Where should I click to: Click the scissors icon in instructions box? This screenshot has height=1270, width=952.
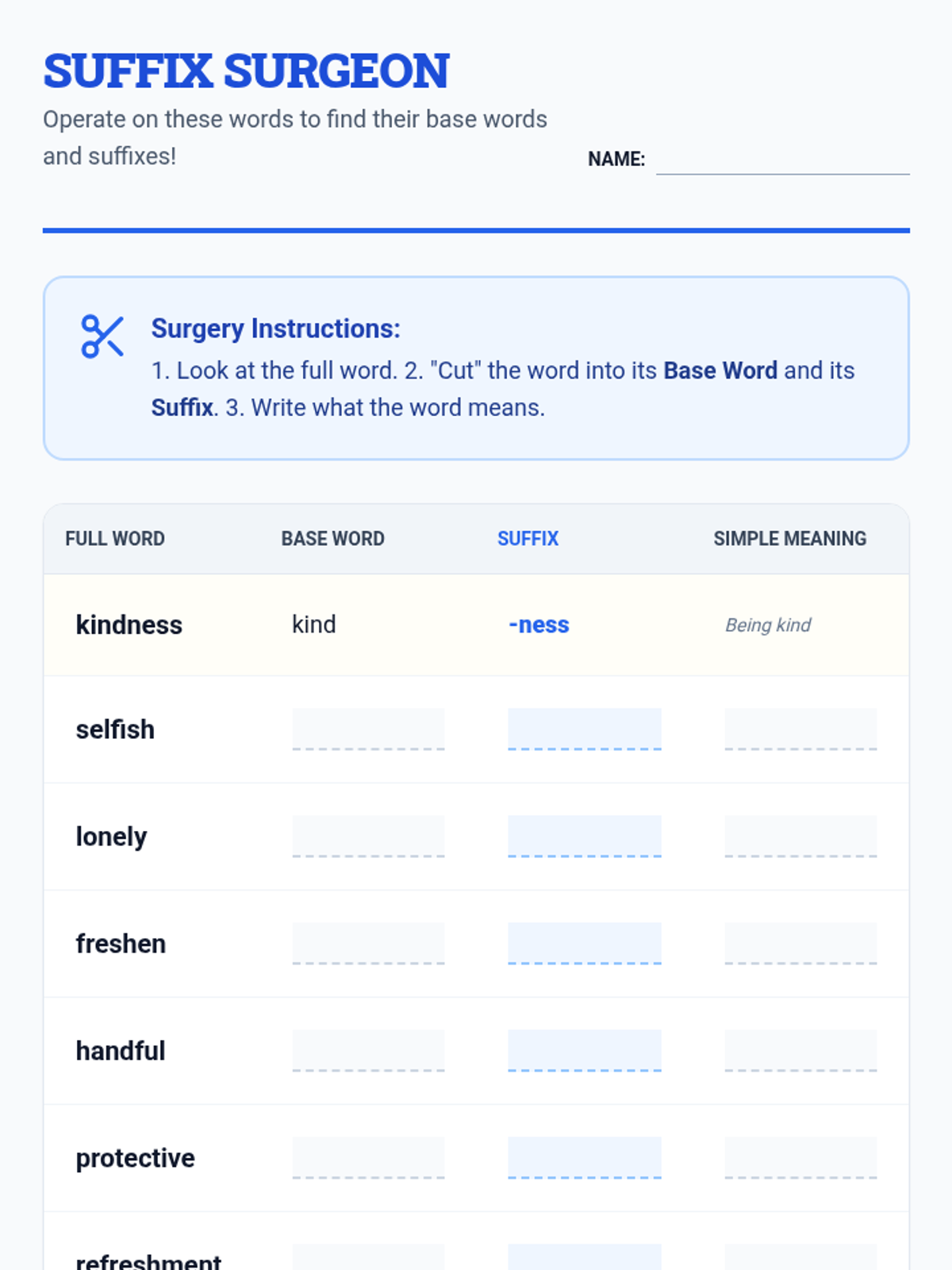[x=102, y=337]
